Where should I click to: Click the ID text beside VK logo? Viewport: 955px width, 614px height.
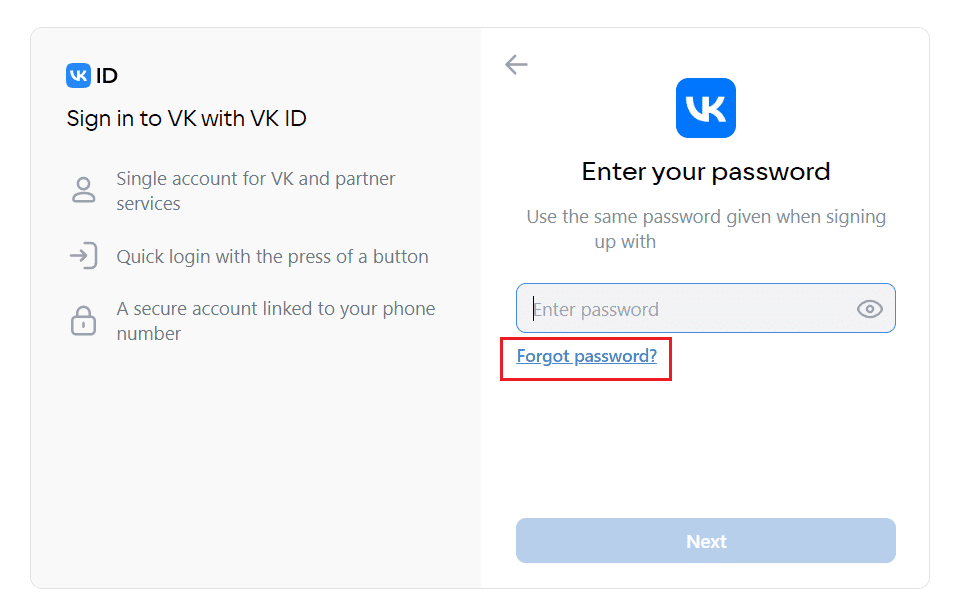[107, 76]
